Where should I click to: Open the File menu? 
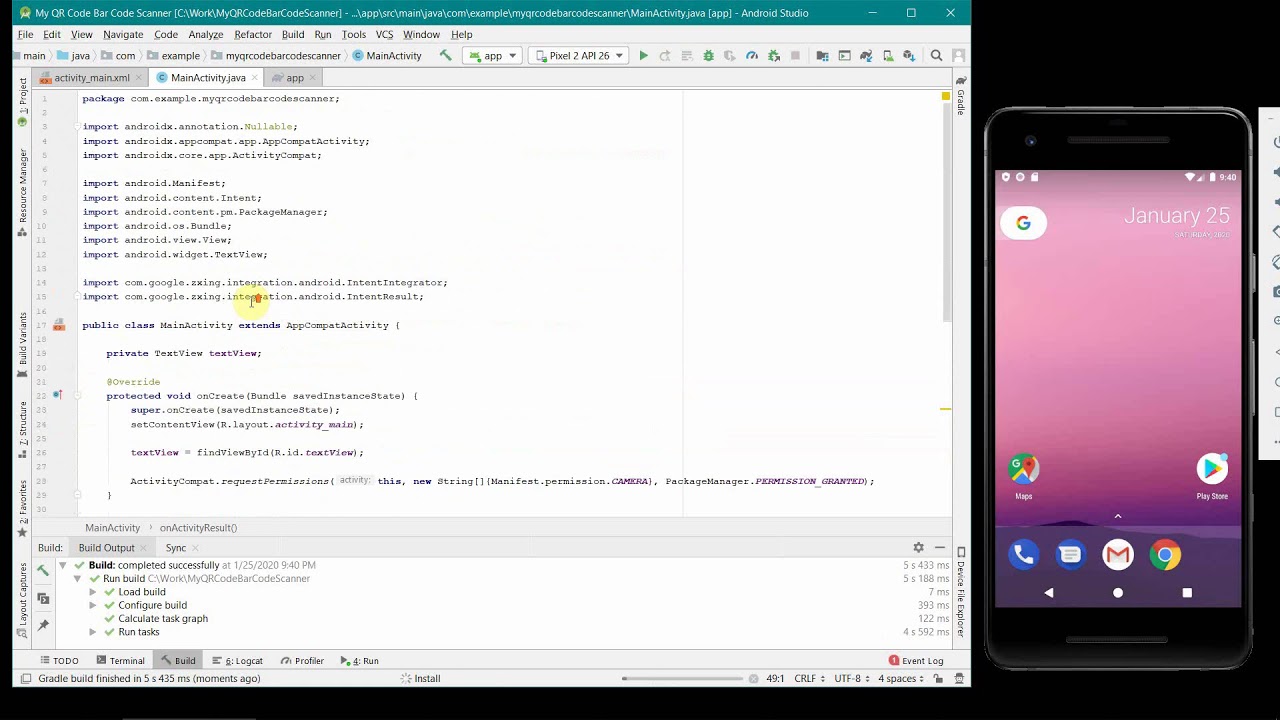point(25,34)
